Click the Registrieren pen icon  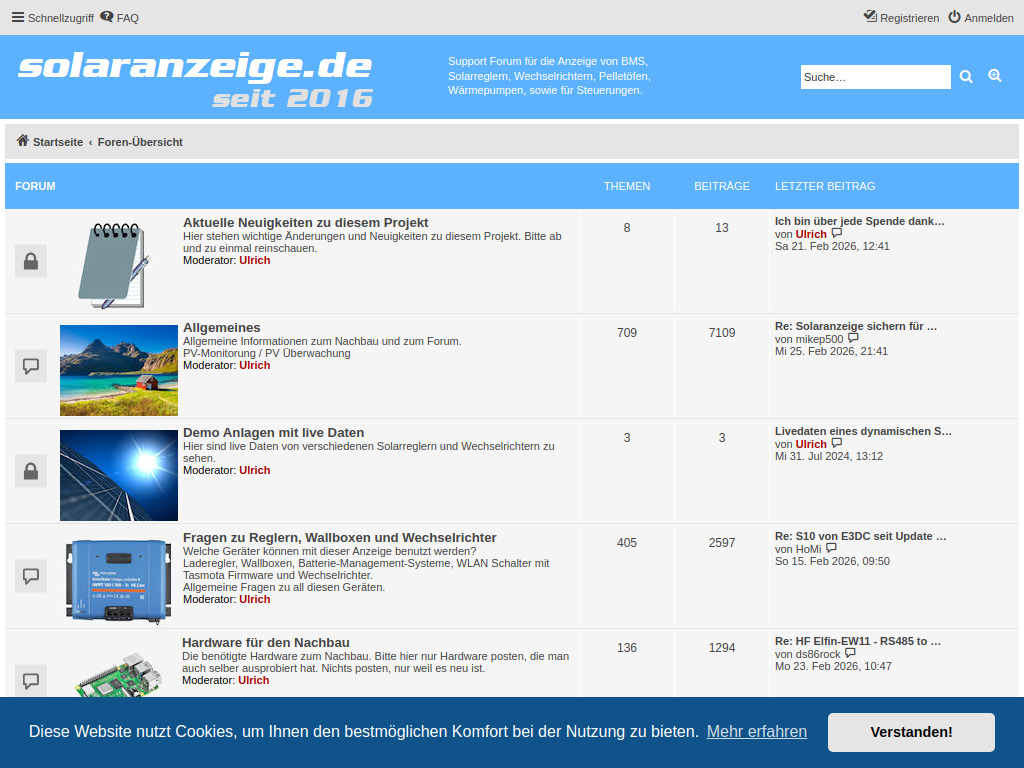click(869, 17)
